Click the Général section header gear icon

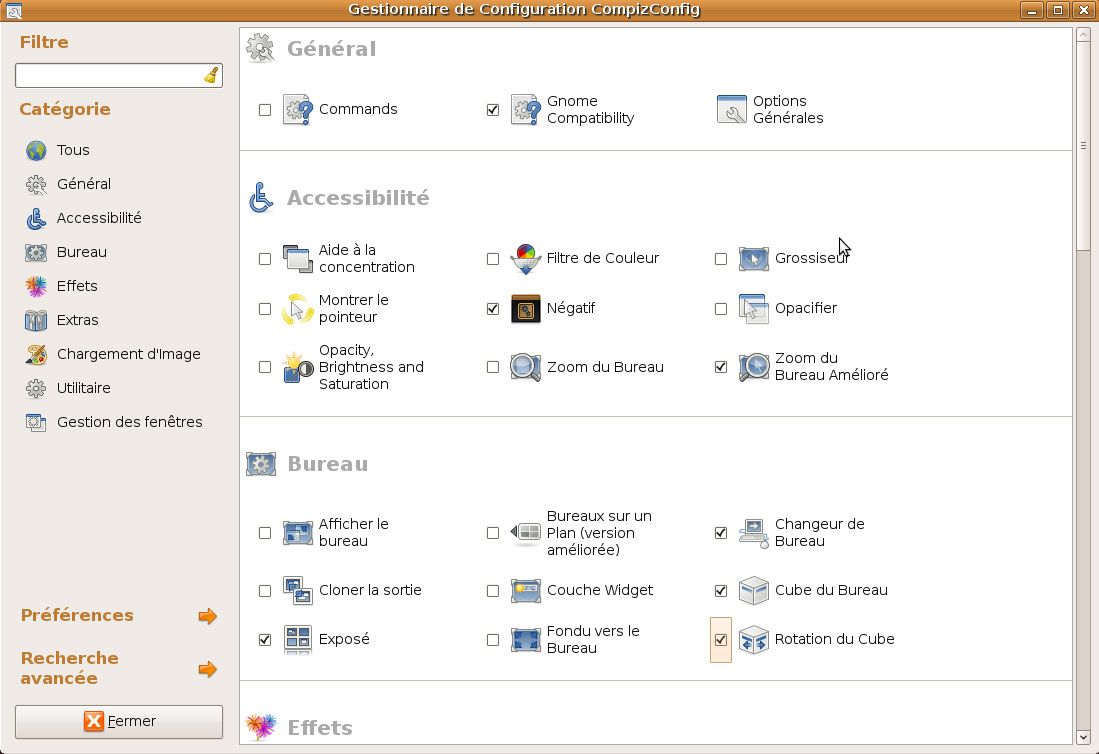click(x=261, y=48)
